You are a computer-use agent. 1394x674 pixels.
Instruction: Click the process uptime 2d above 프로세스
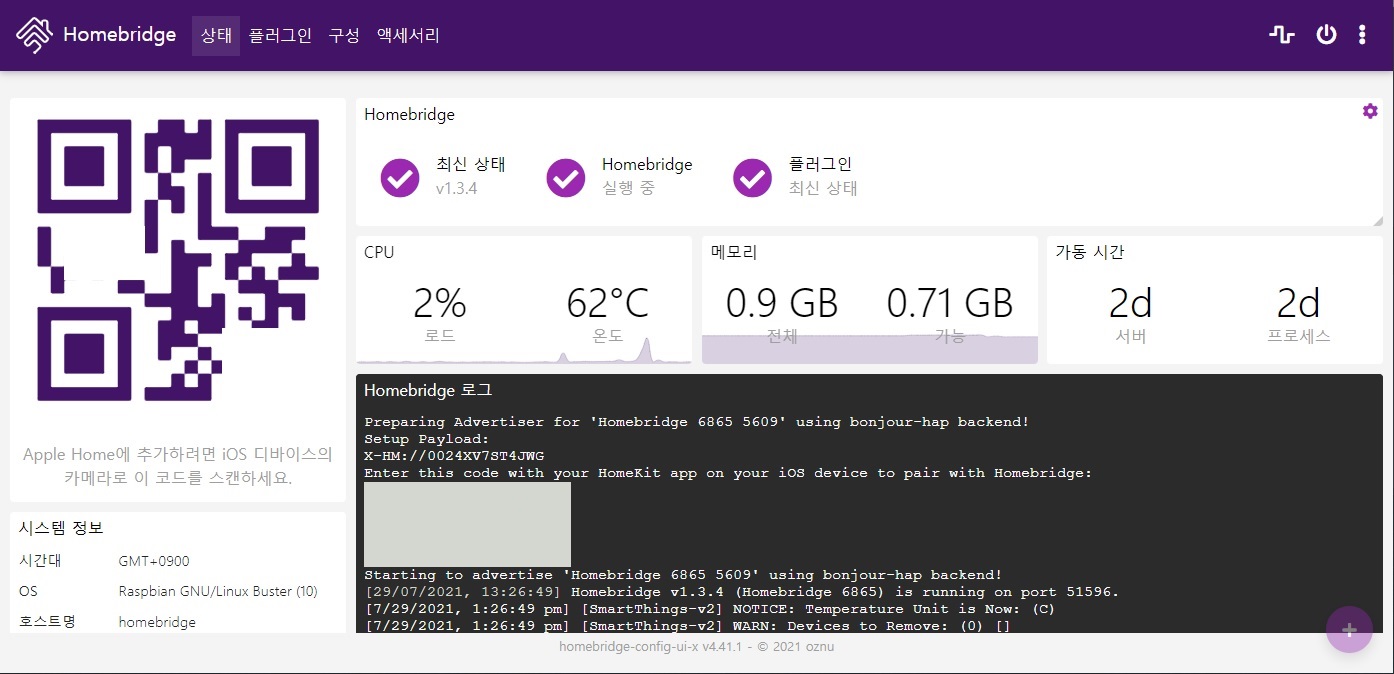point(1299,303)
